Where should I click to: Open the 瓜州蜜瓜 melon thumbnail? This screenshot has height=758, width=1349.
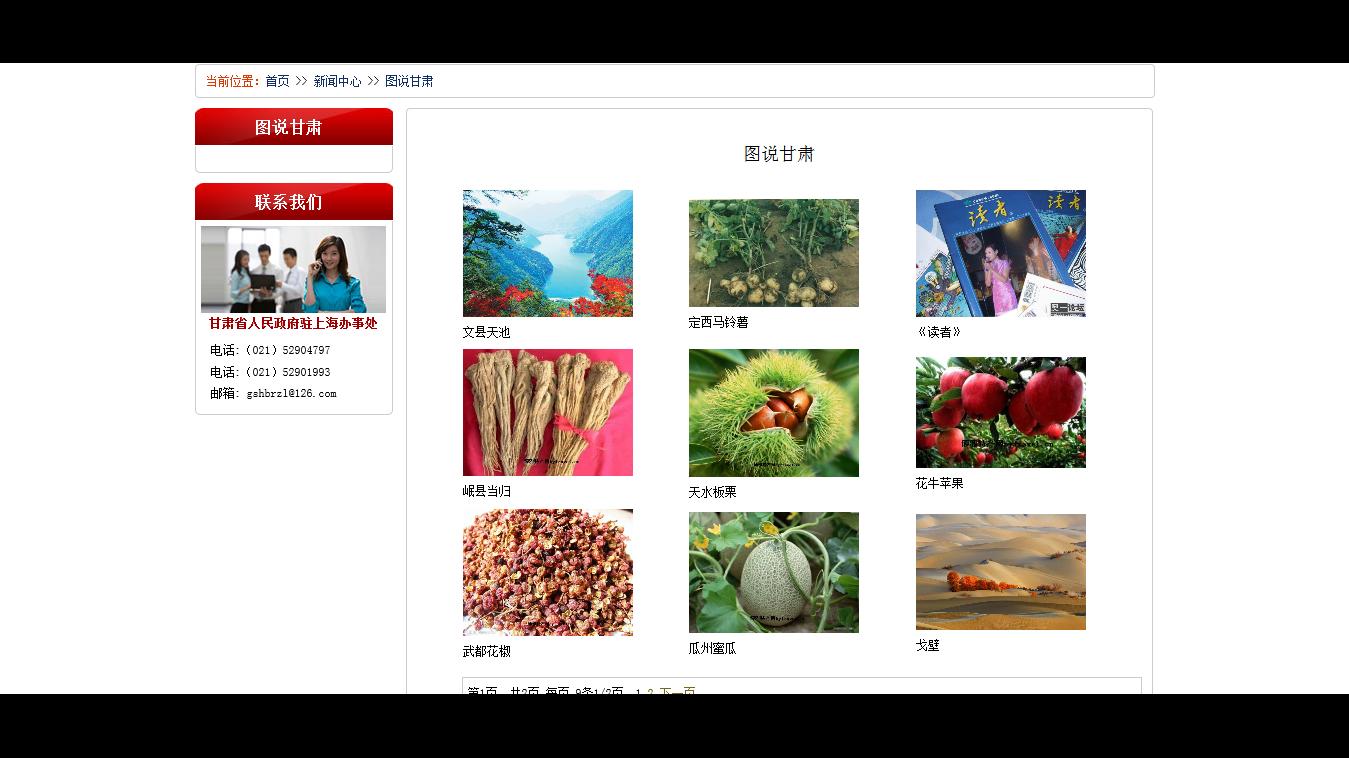774,572
